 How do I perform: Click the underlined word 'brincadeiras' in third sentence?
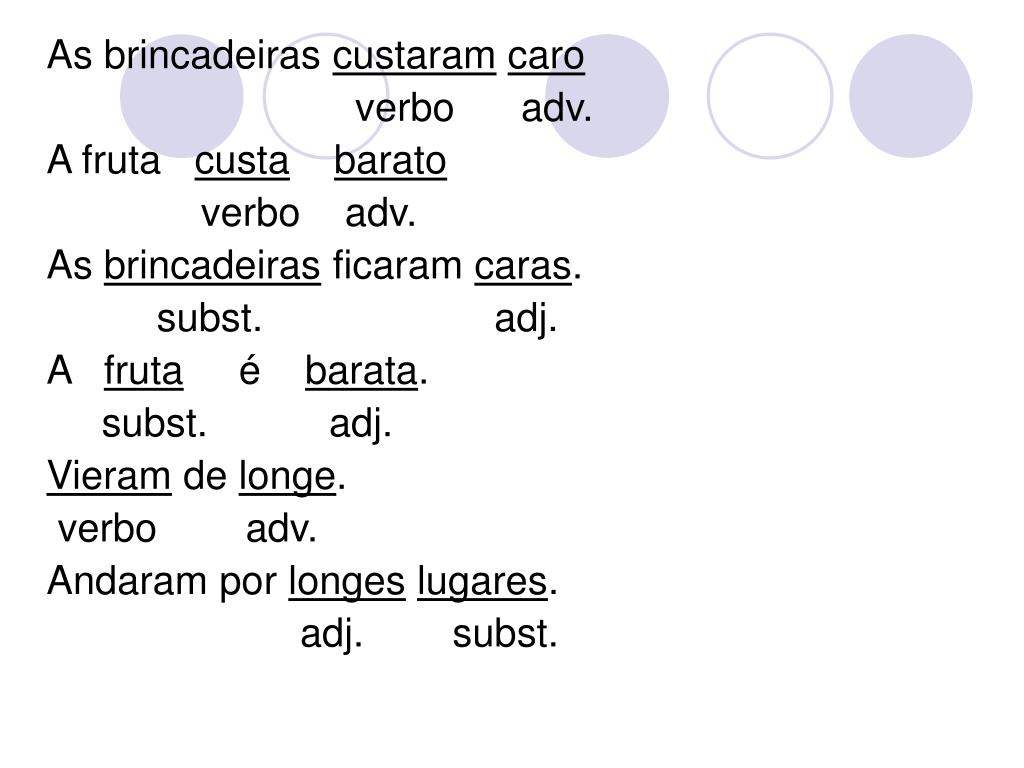pos(212,266)
